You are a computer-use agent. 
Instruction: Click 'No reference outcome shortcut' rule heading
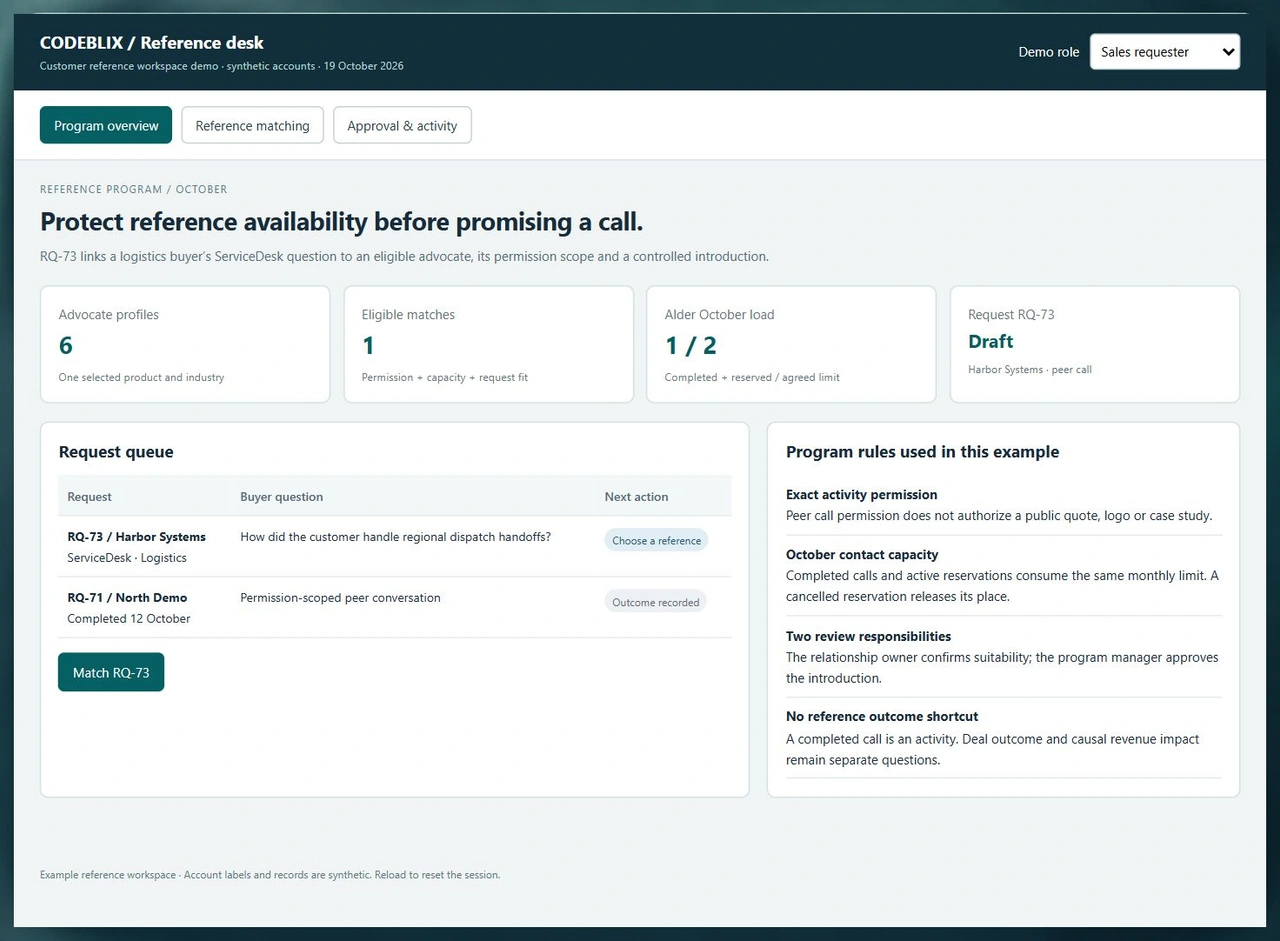pyautogui.click(x=882, y=716)
